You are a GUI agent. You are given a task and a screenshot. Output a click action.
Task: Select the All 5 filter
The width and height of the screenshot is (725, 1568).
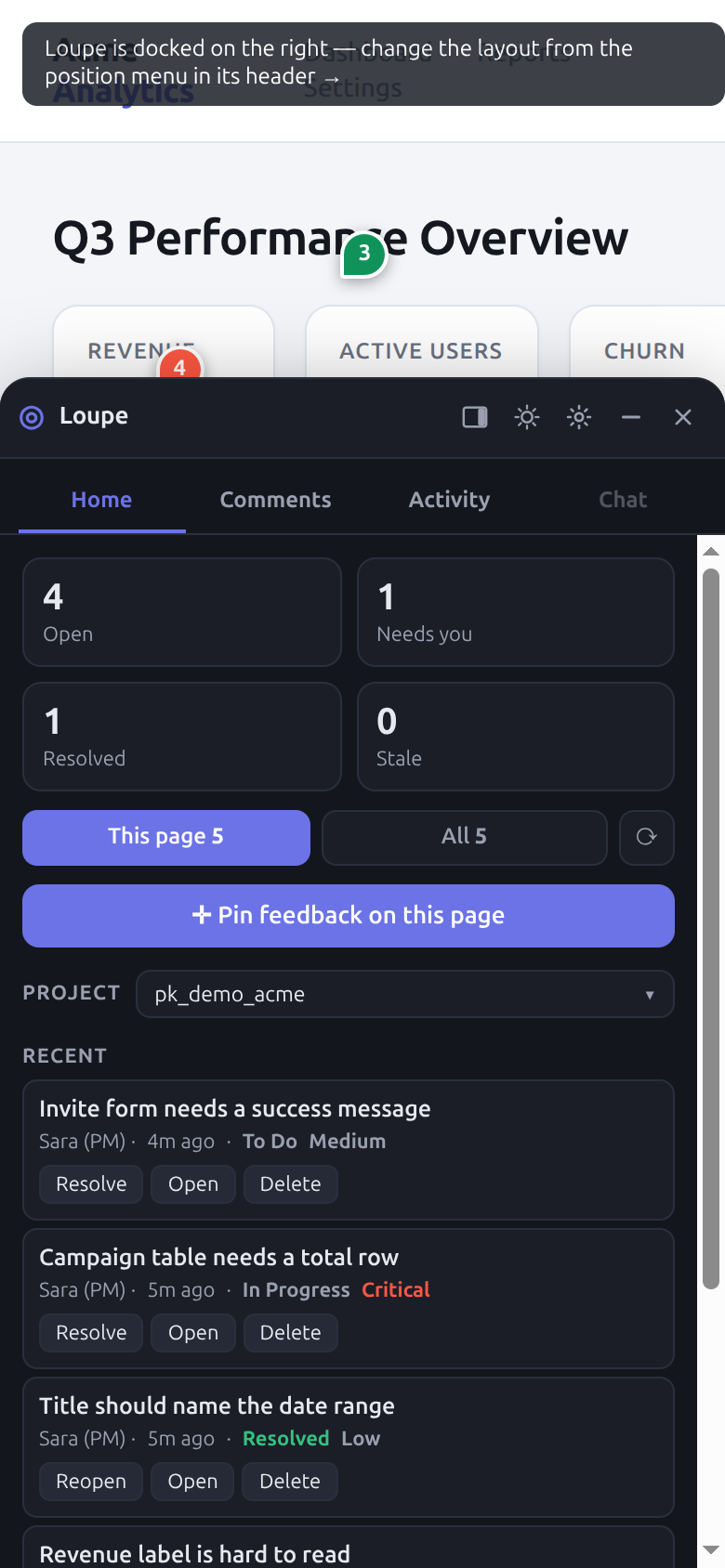pos(465,837)
